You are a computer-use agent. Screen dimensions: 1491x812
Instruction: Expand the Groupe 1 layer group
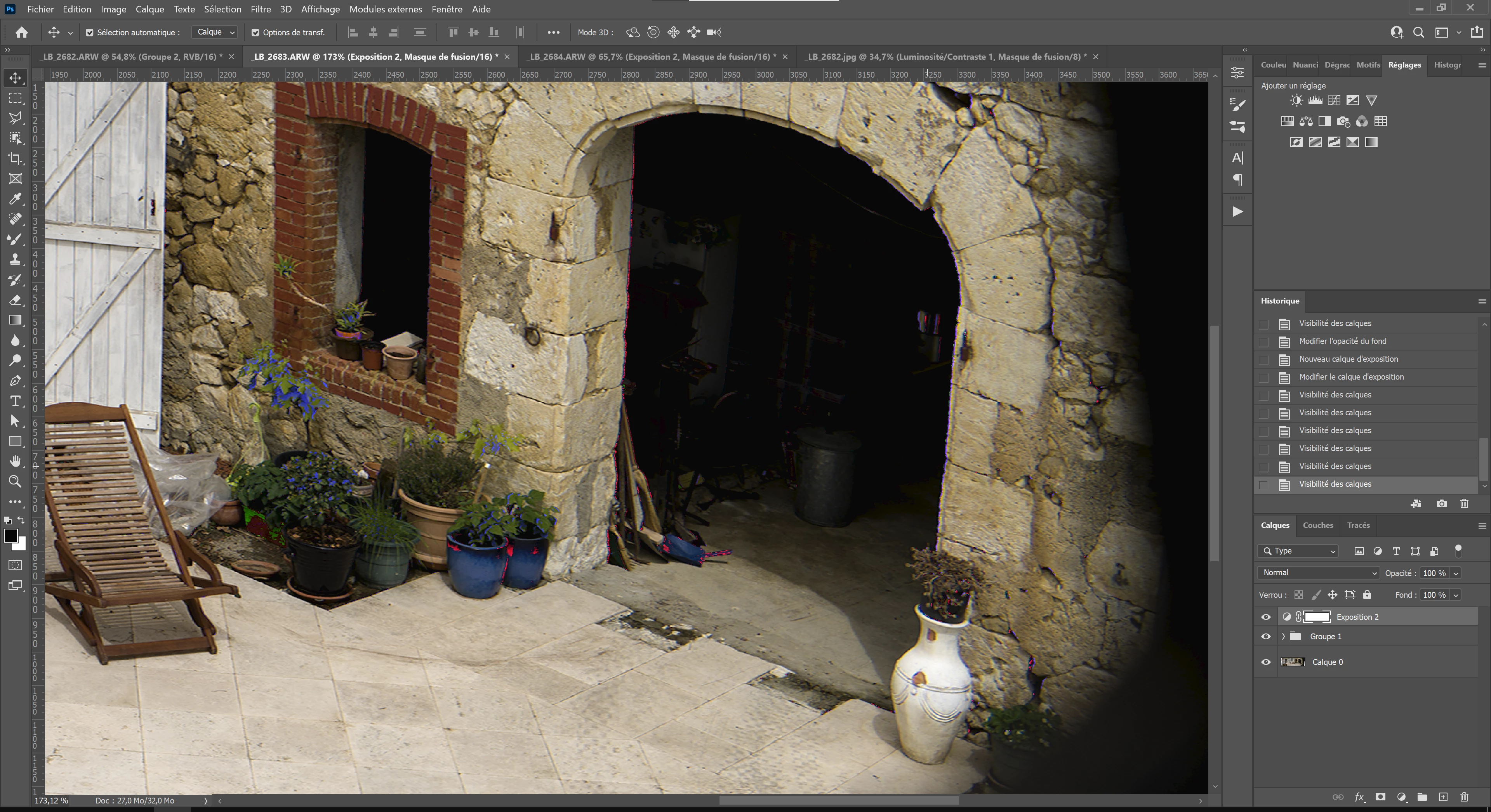1284,637
